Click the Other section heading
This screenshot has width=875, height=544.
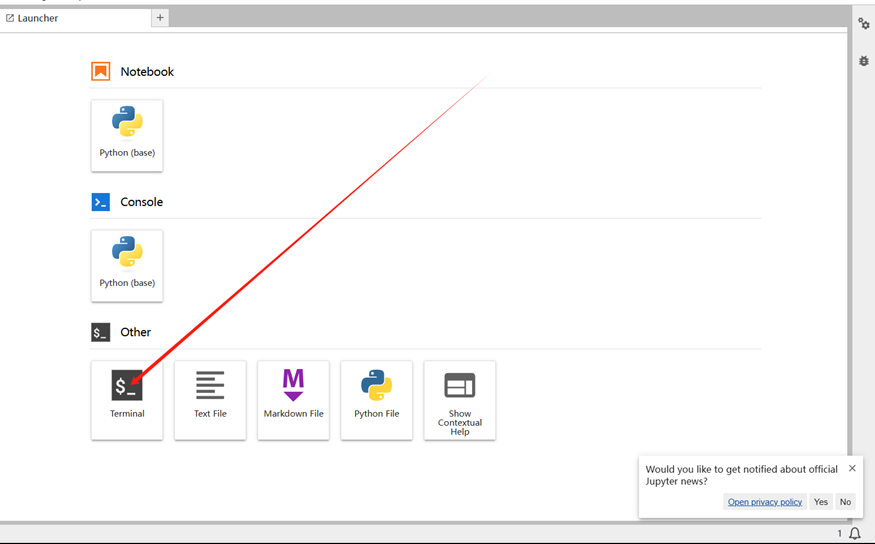click(x=136, y=332)
